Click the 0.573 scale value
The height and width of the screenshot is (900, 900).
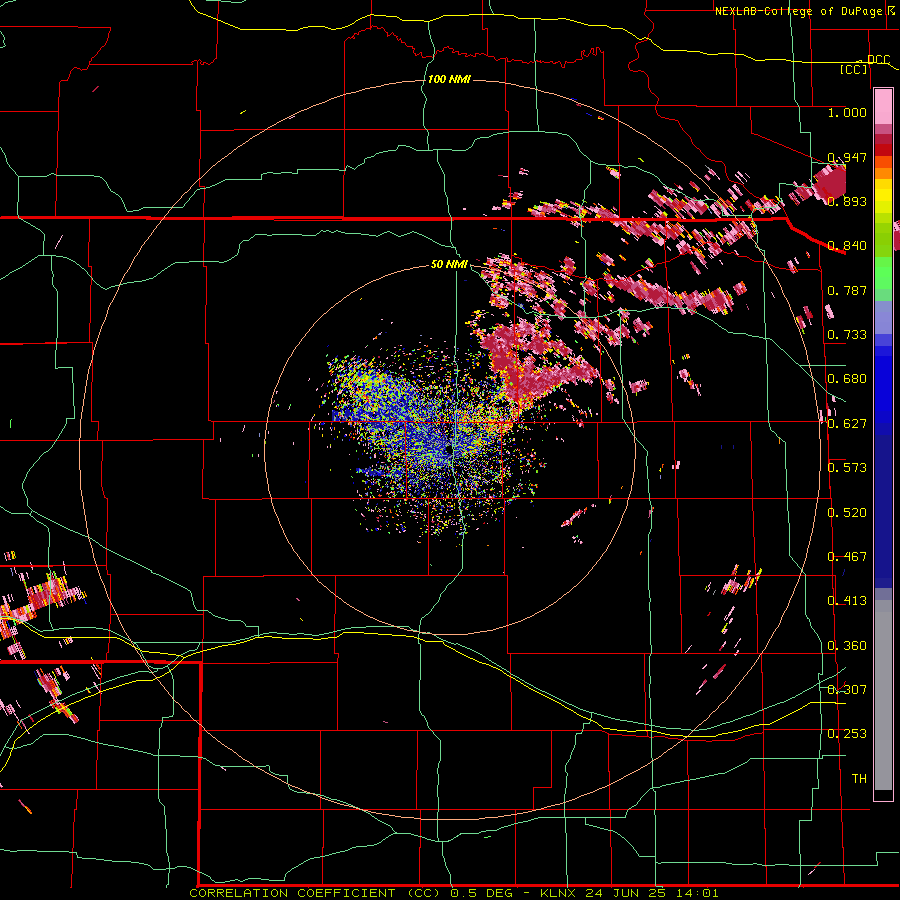[847, 468]
